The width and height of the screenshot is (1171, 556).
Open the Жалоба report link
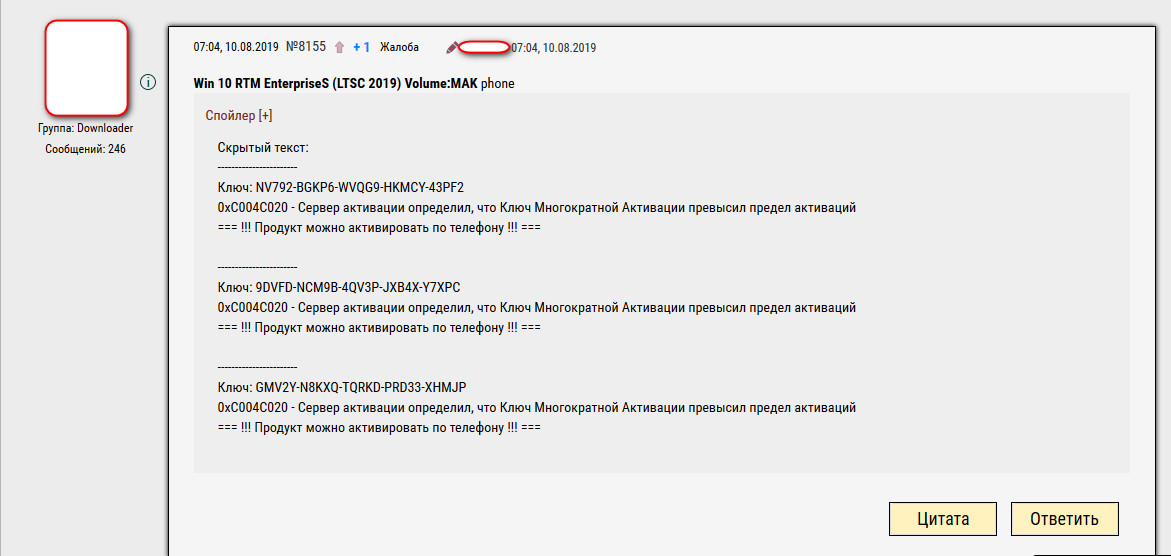click(400, 47)
